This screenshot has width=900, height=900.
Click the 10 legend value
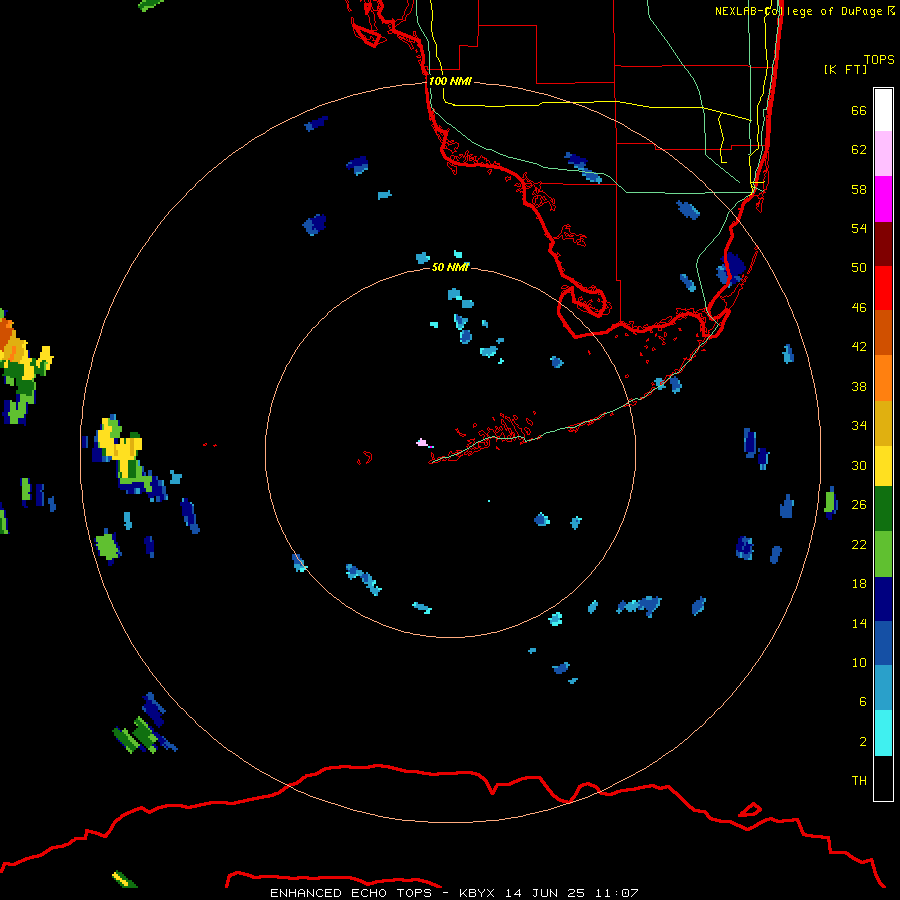(x=859, y=663)
